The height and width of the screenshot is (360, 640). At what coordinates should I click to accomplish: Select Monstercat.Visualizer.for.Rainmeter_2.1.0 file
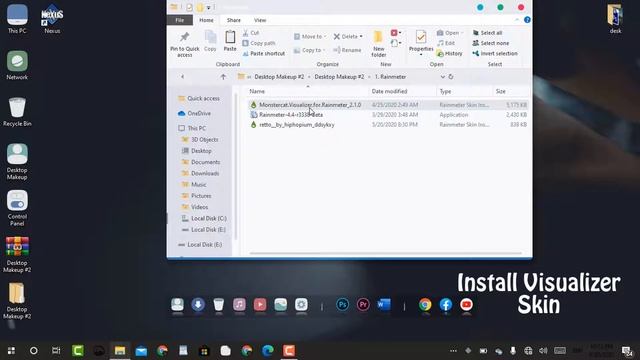[310, 105]
